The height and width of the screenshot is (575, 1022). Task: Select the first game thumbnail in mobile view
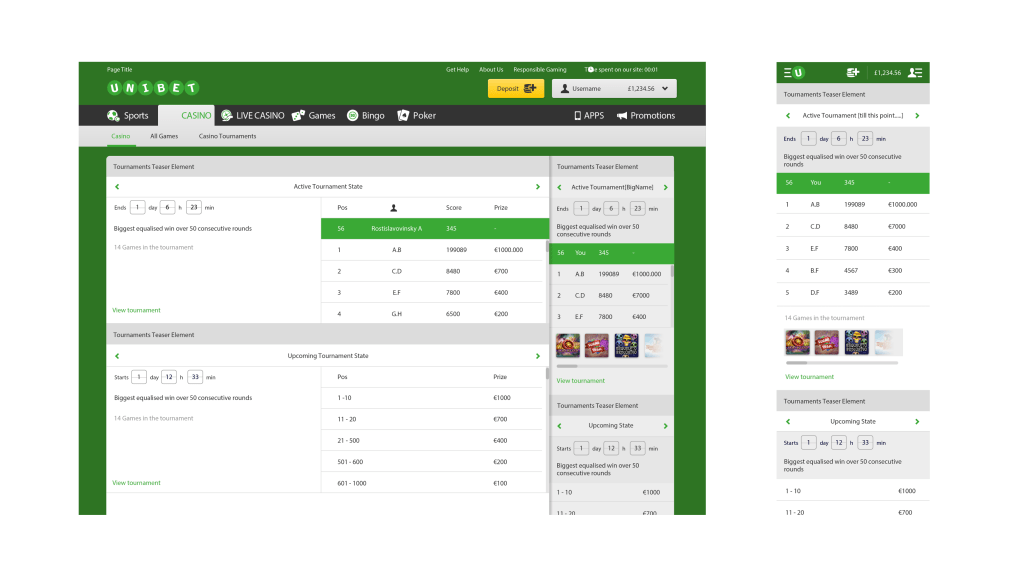[x=798, y=343]
